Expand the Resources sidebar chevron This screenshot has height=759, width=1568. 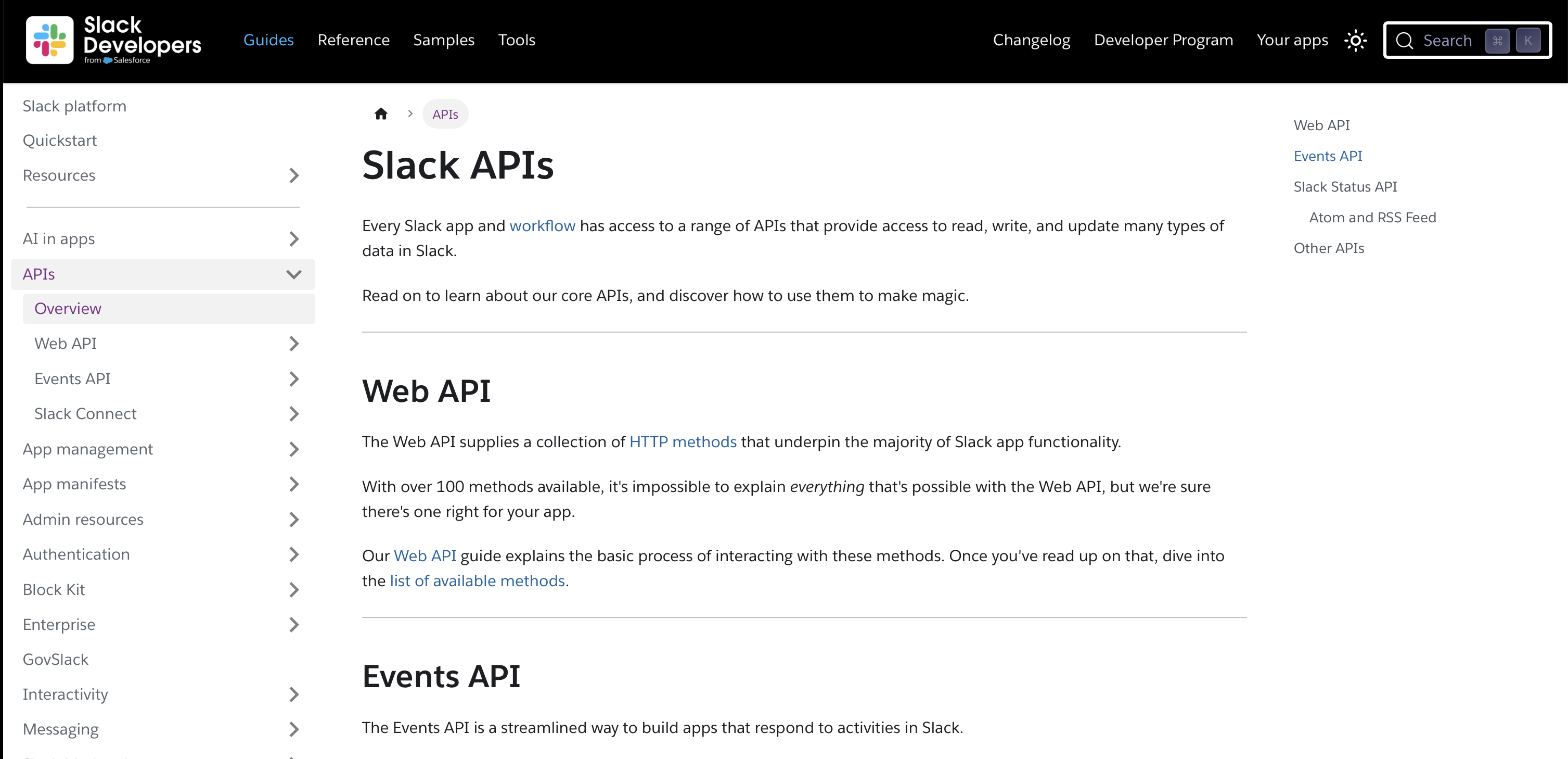294,175
